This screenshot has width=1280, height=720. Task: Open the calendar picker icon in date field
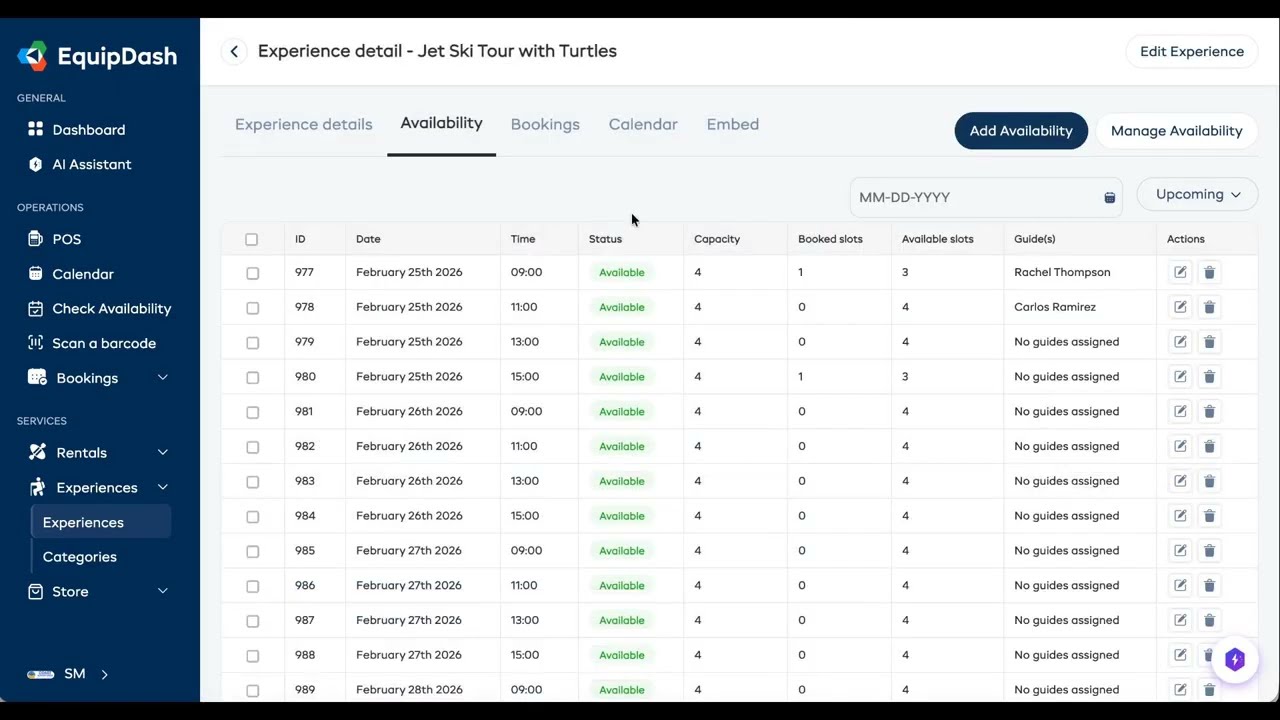click(1109, 198)
